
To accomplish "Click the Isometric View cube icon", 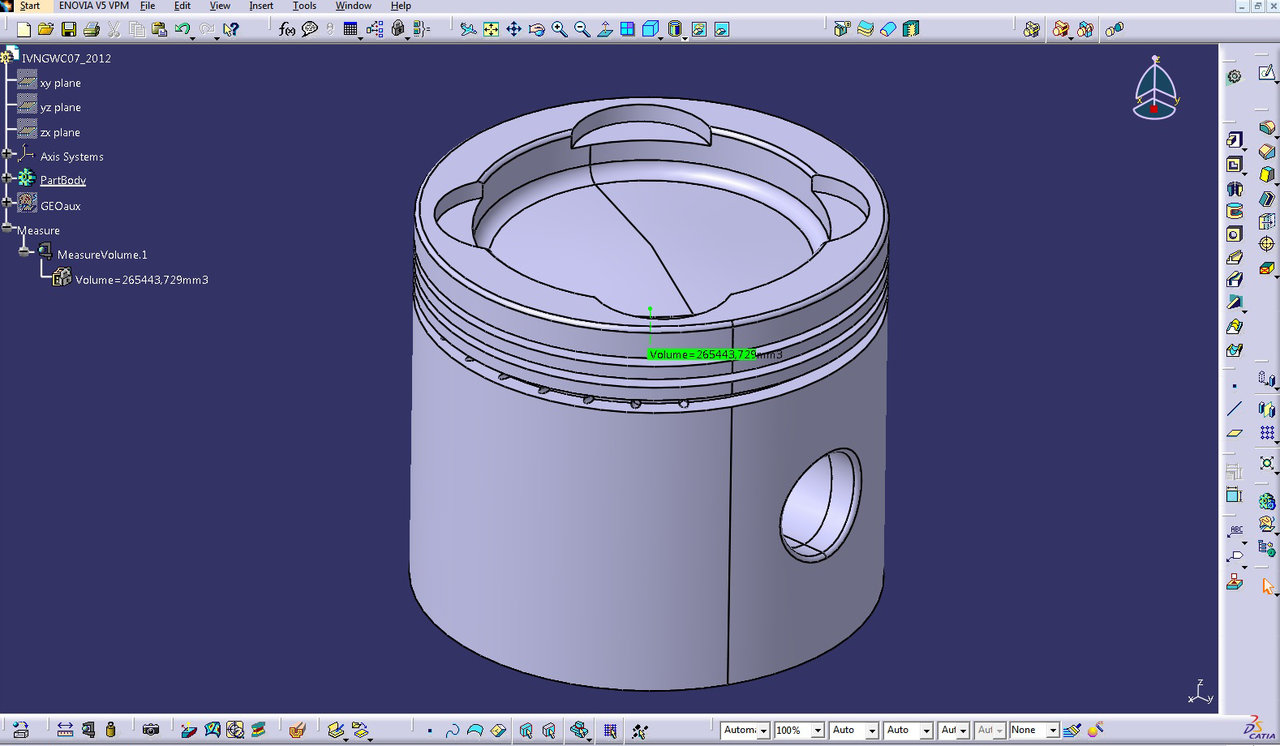I will (x=650, y=30).
